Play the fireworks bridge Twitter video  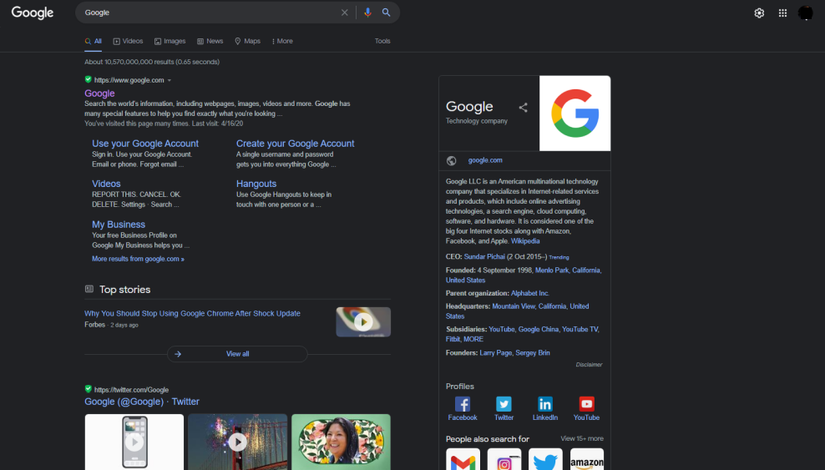(237, 442)
